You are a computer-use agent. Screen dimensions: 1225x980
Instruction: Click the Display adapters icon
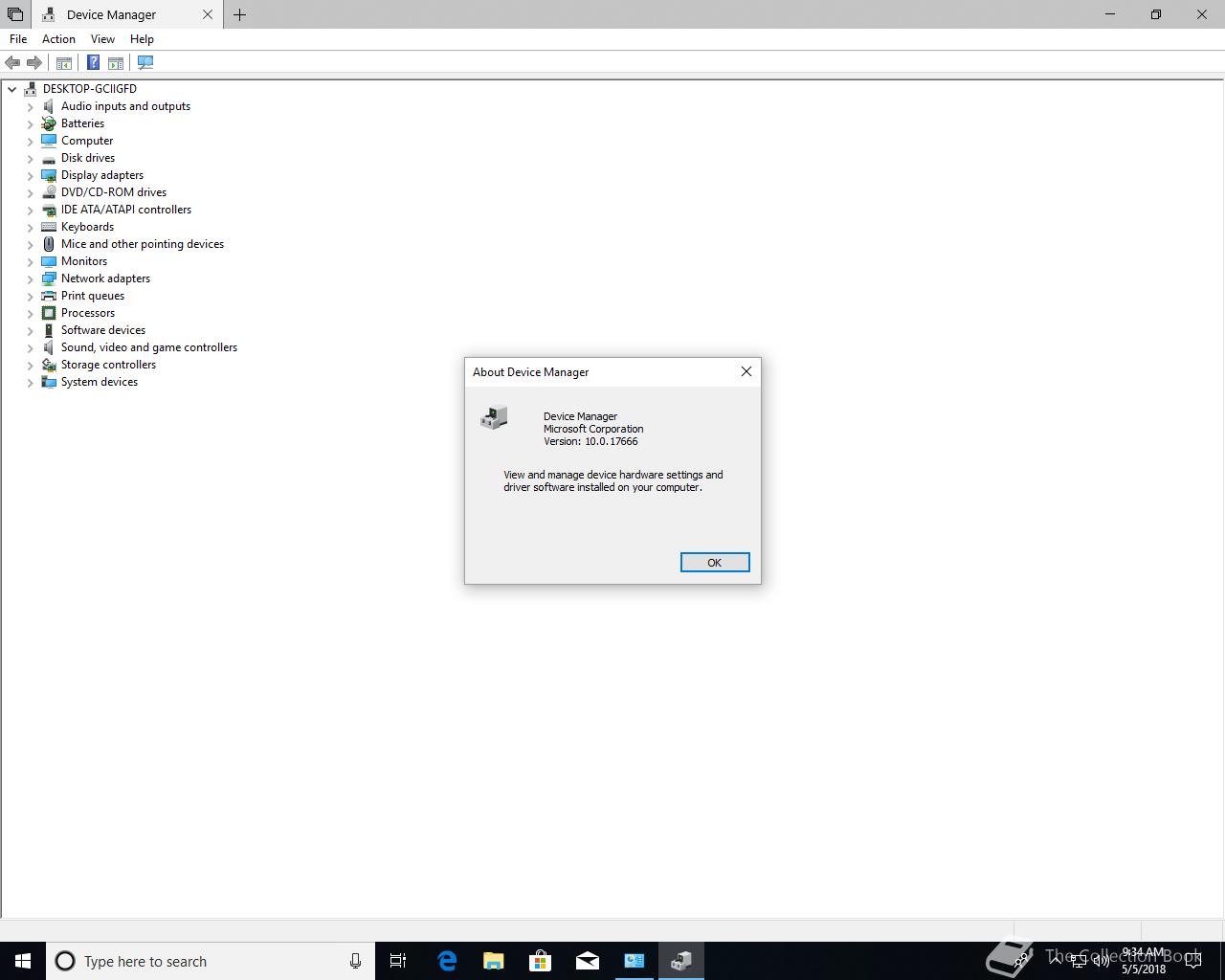click(49, 175)
